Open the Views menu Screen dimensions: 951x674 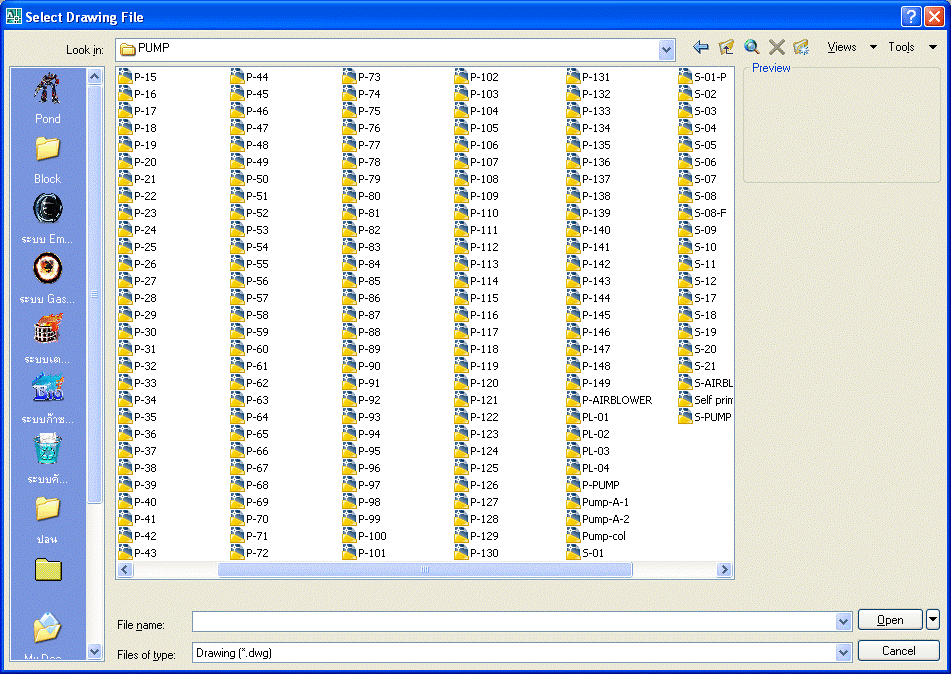[843, 46]
